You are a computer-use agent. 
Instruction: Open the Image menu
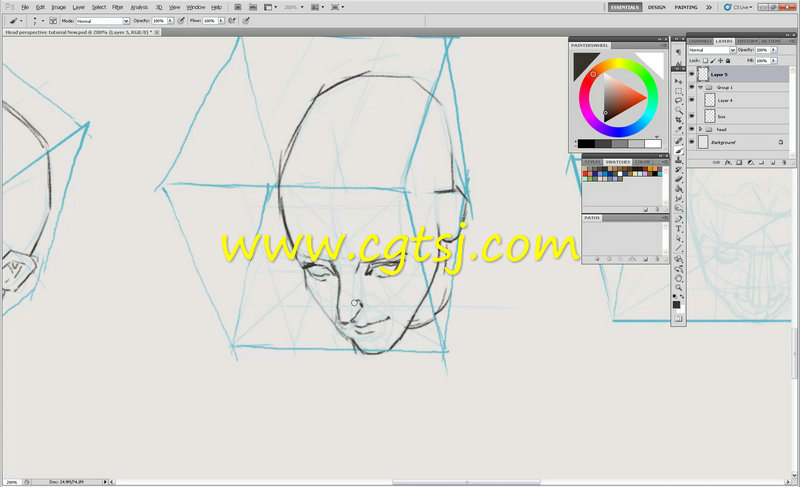click(x=59, y=7)
